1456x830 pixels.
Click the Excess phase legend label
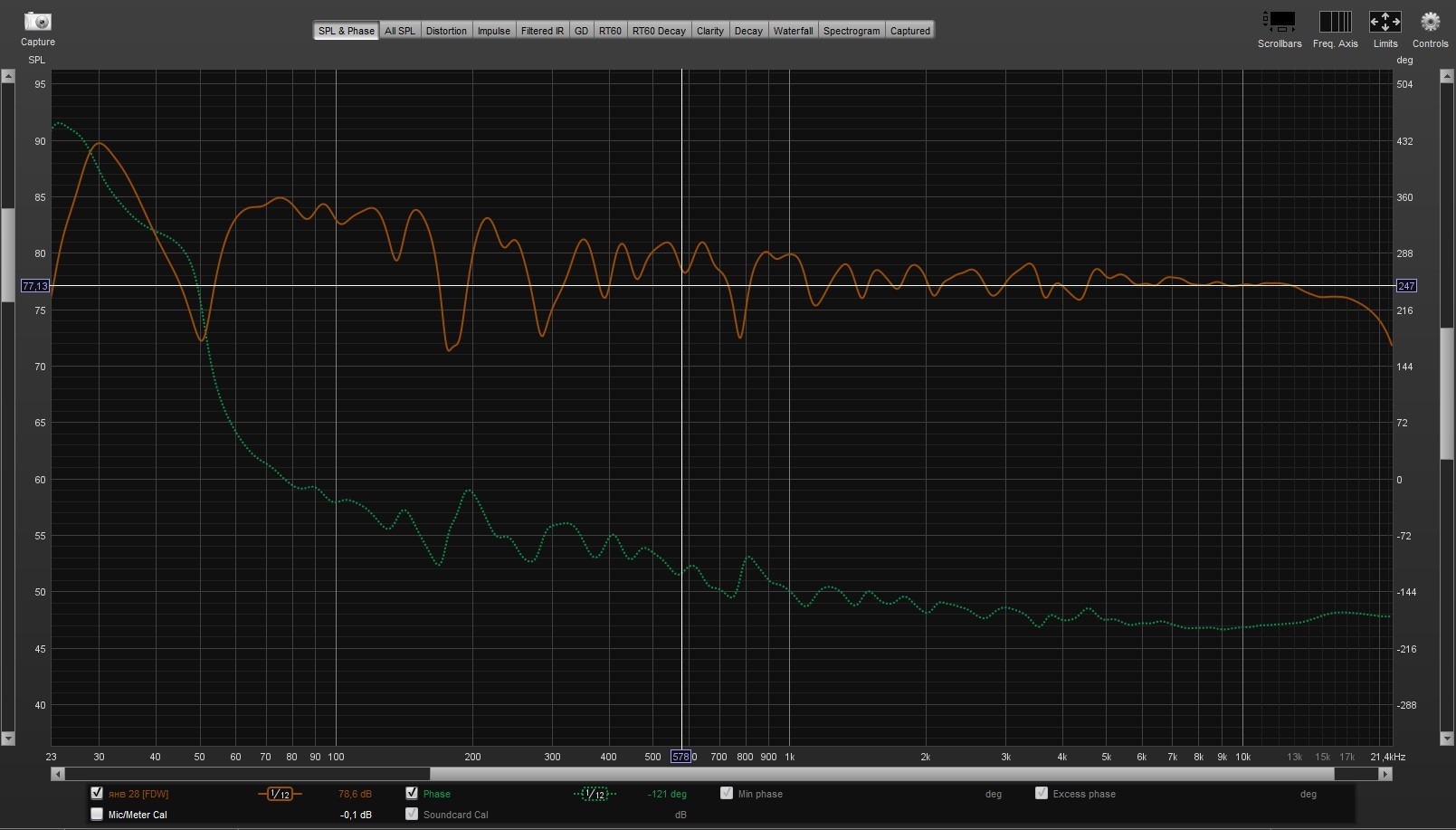(1084, 794)
